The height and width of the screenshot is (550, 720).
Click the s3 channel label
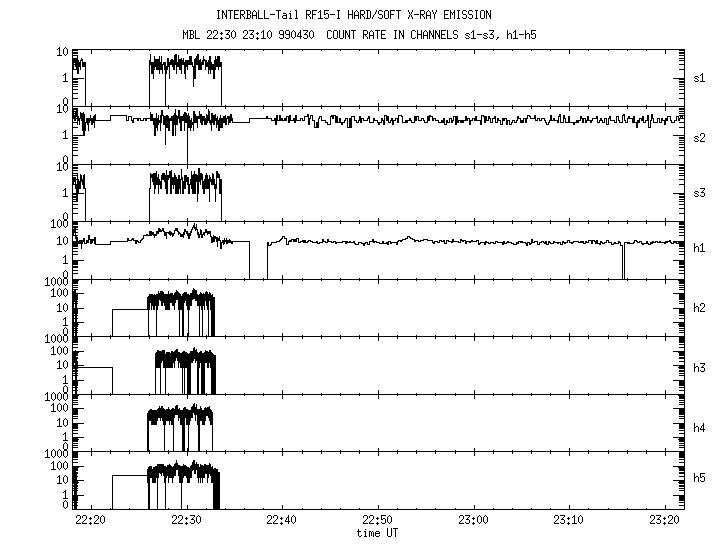[x=701, y=192]
